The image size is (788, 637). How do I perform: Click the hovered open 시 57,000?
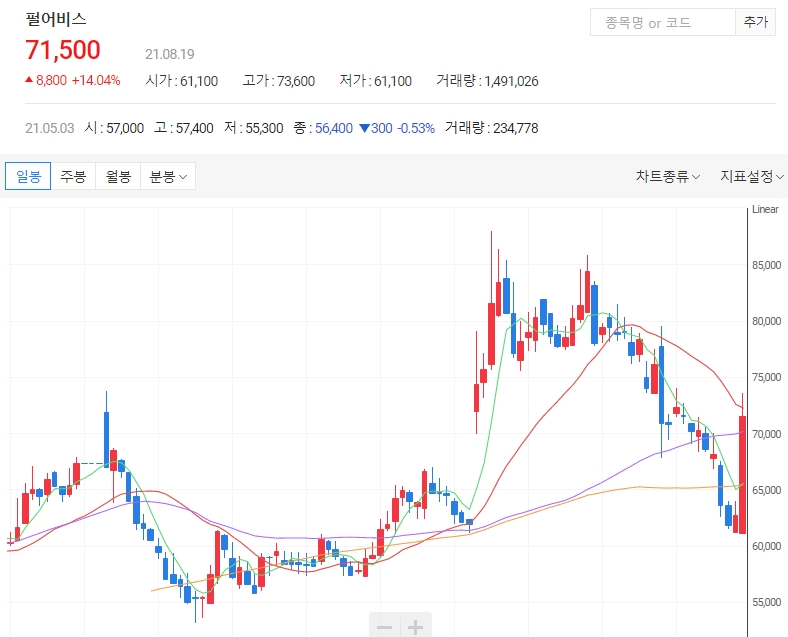(x=114, y=128)
